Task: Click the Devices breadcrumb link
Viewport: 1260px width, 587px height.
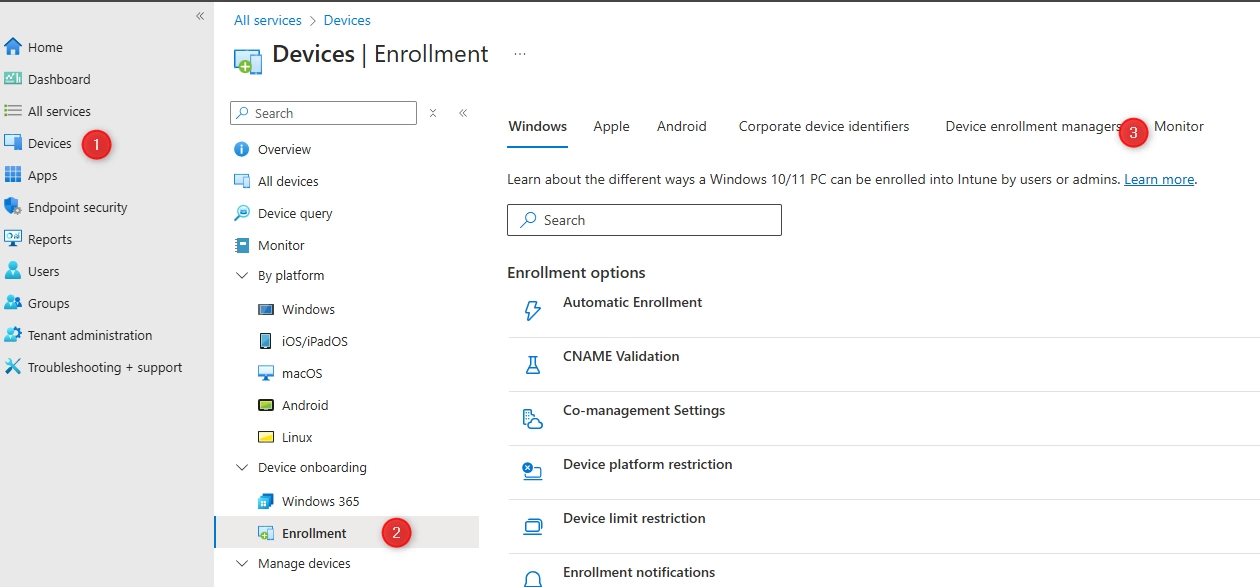Action: tap(347, 20)
